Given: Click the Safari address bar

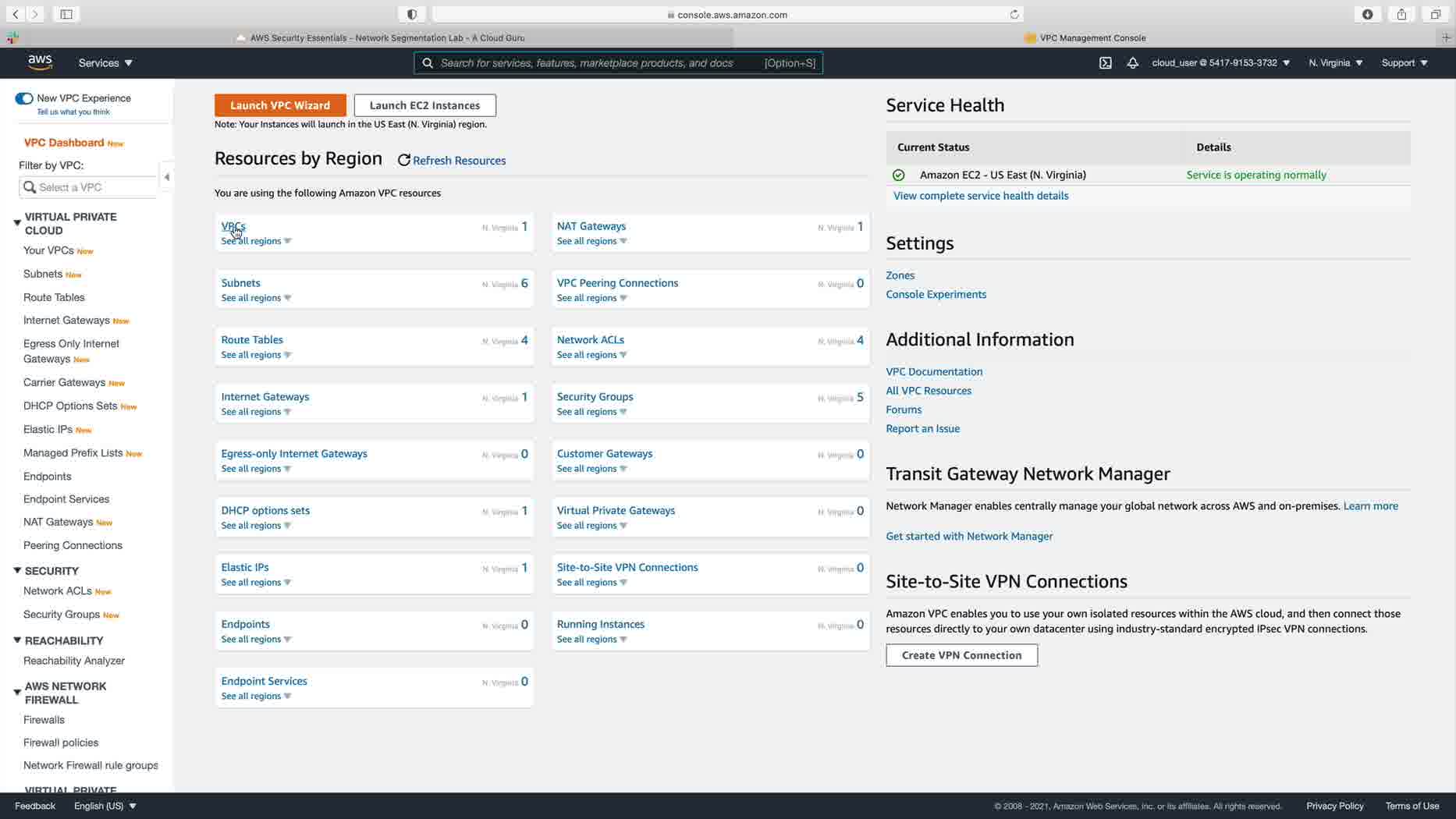Looking at the screenshot, I should (727, 14).
